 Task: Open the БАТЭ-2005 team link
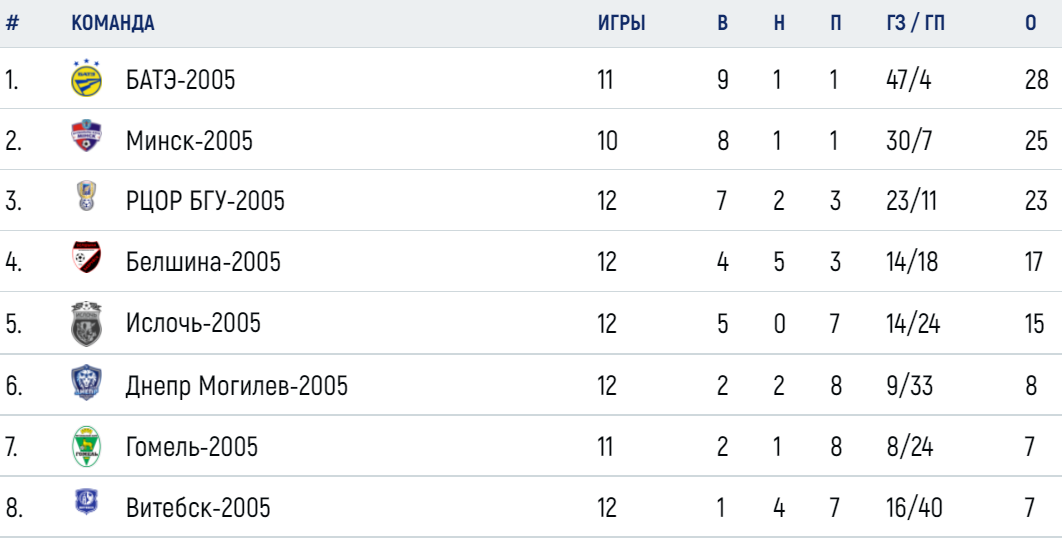[x=180, y=80]
